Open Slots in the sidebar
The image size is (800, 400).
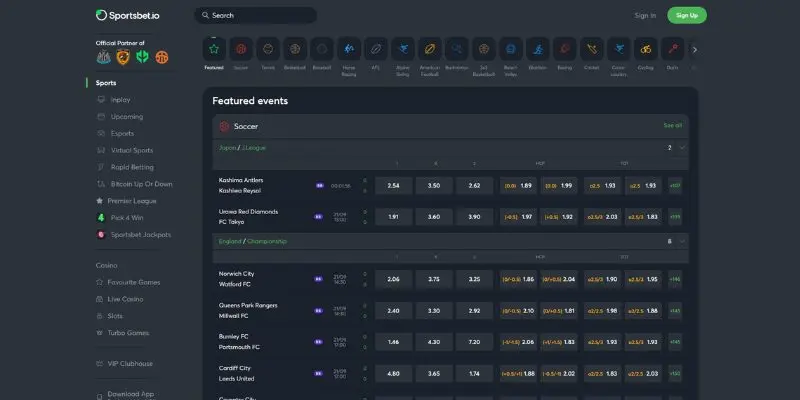115,316
